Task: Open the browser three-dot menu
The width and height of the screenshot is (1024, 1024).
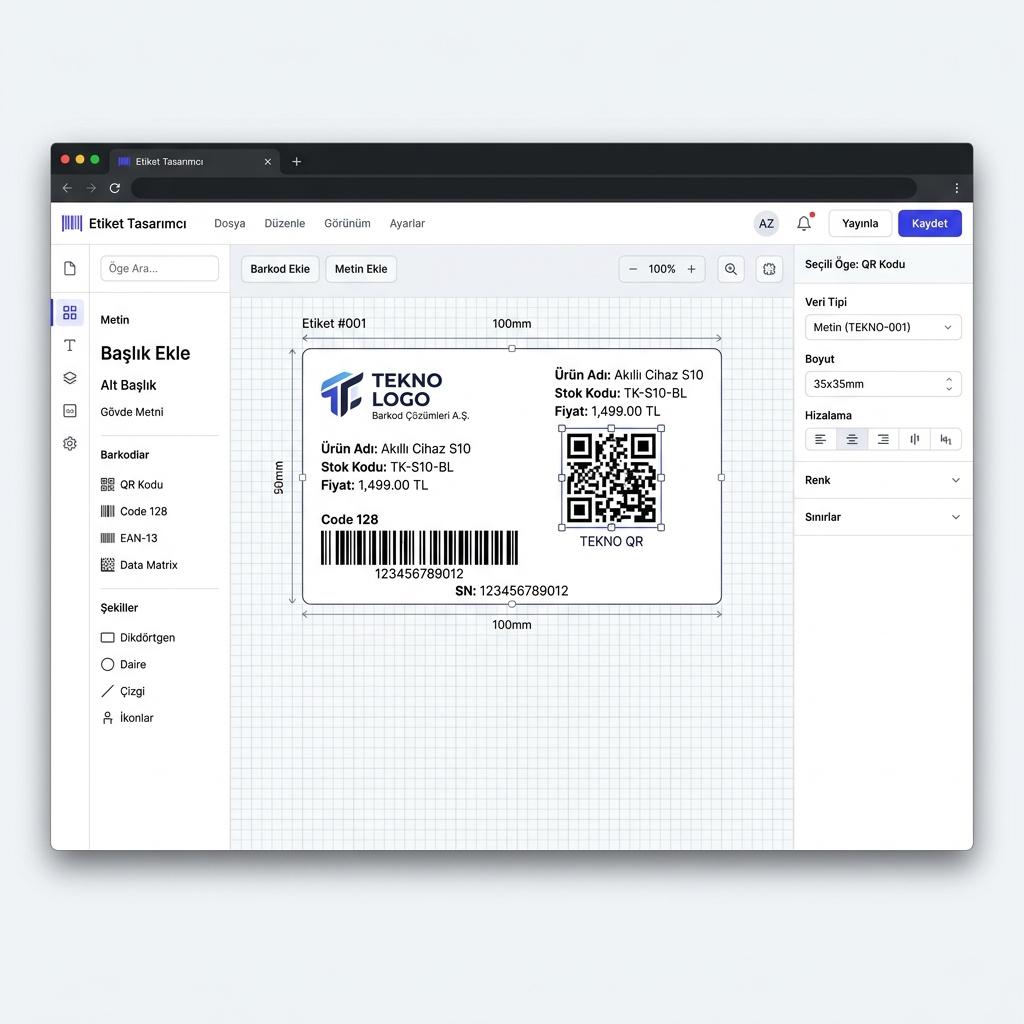Action: click(957, 188)
